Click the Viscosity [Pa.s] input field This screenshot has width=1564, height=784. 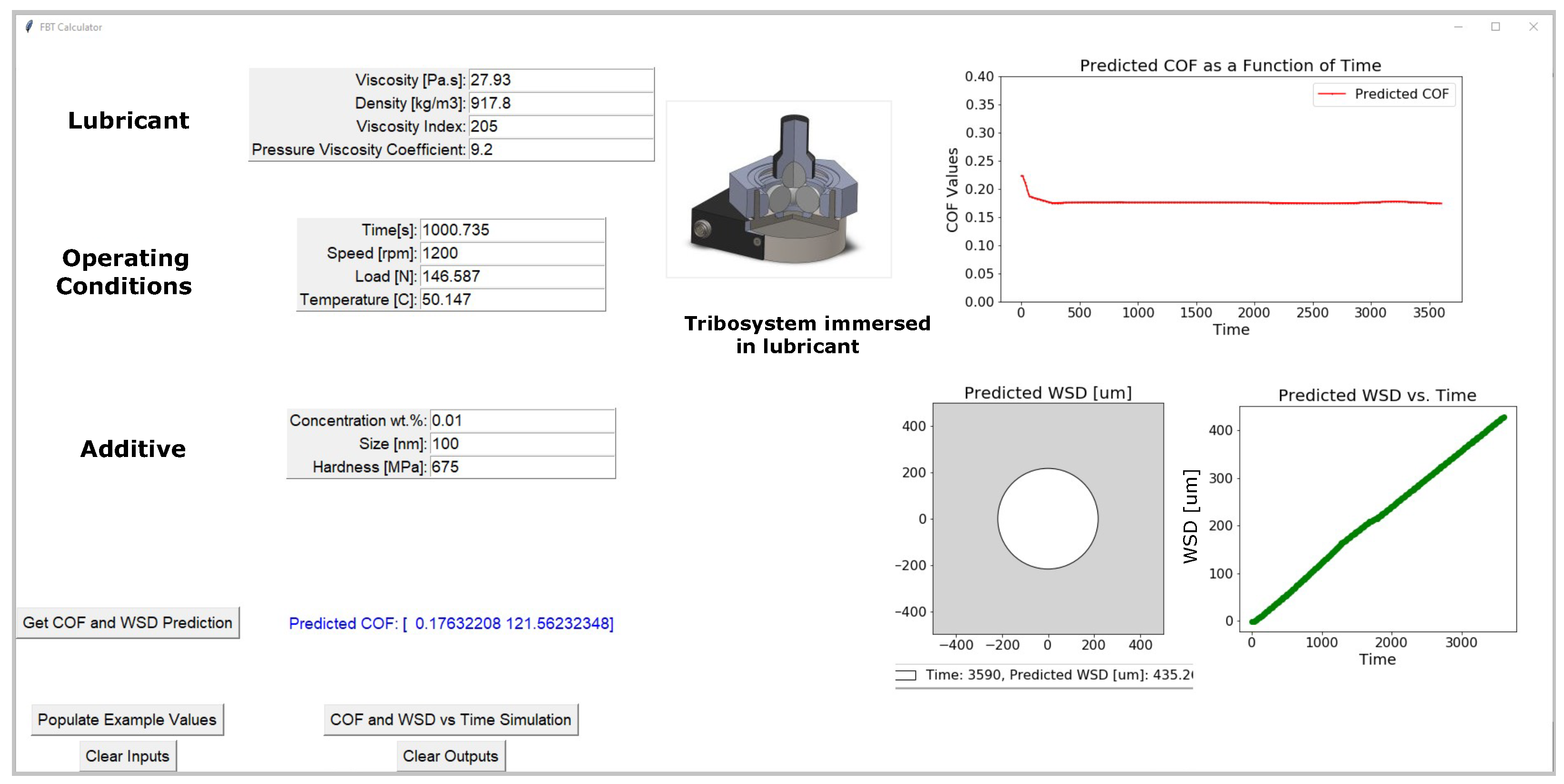click(x=560, y=80)
